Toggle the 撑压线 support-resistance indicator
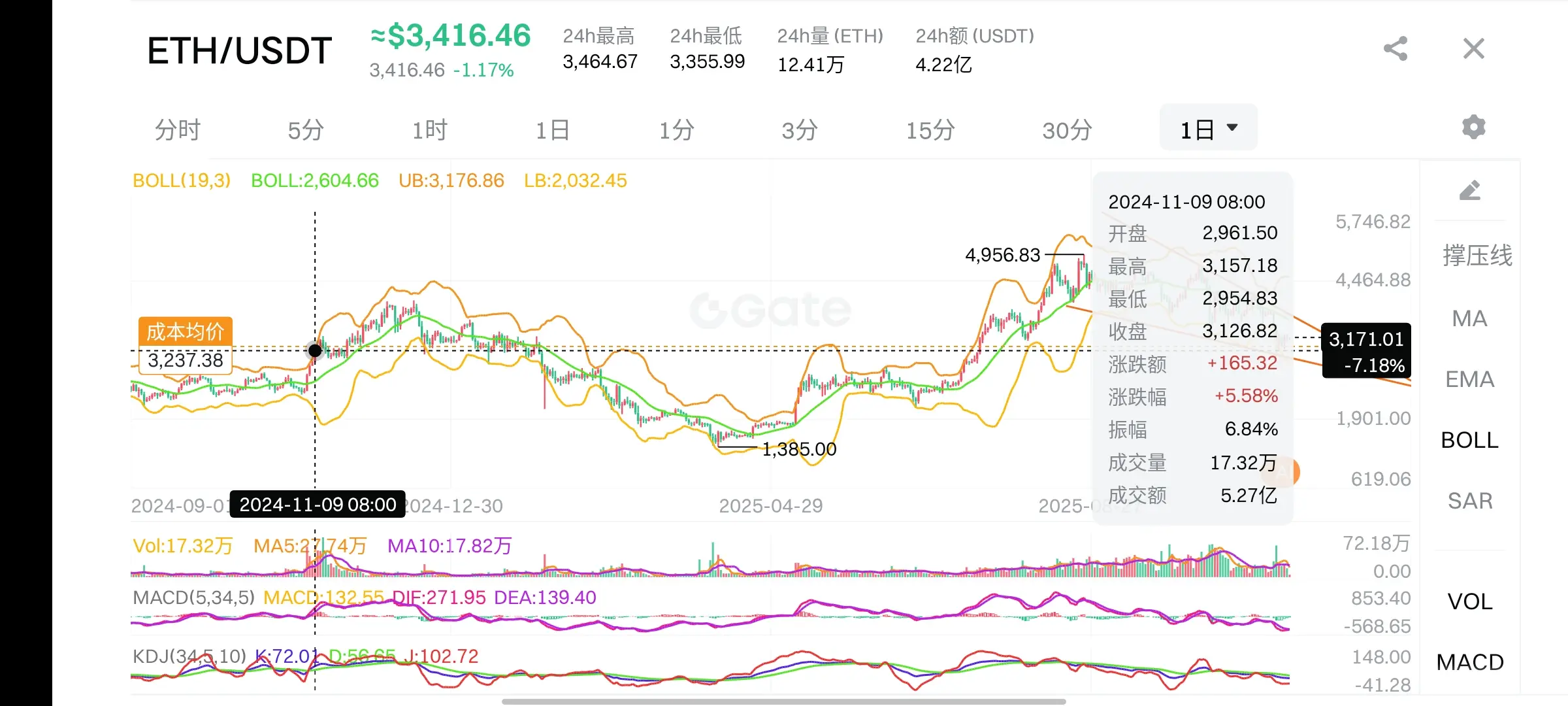The height and width of the screenshot is (706, 1568). 1477,256
